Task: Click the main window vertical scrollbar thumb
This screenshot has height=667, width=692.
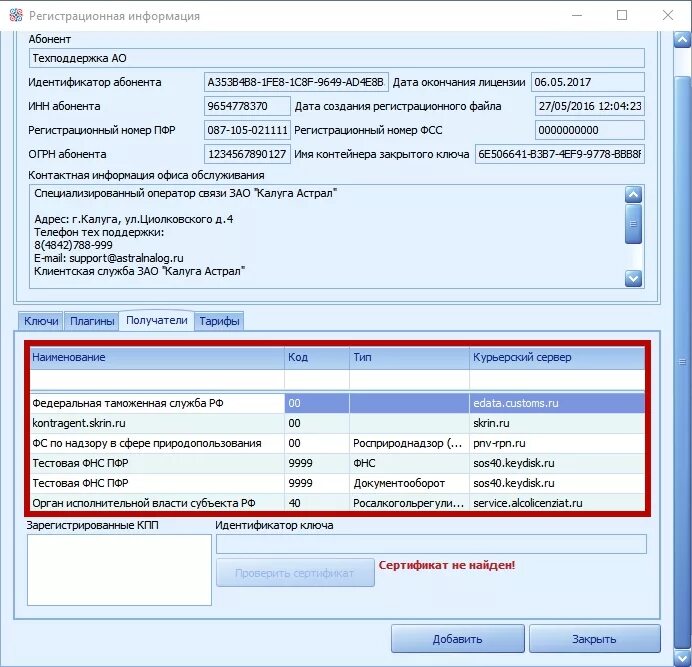Action: [682, 362]
